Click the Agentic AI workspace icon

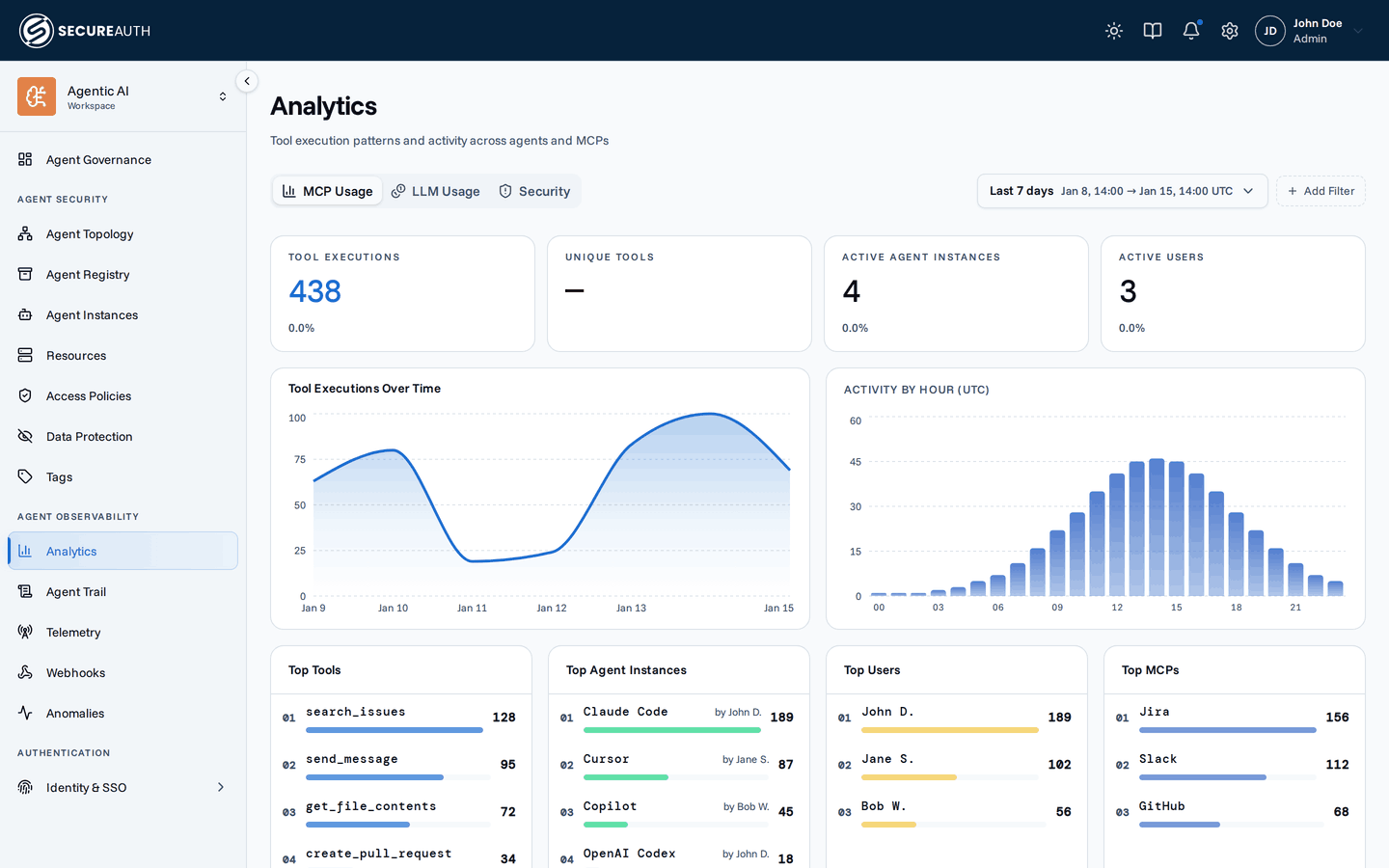click(37, 96)
